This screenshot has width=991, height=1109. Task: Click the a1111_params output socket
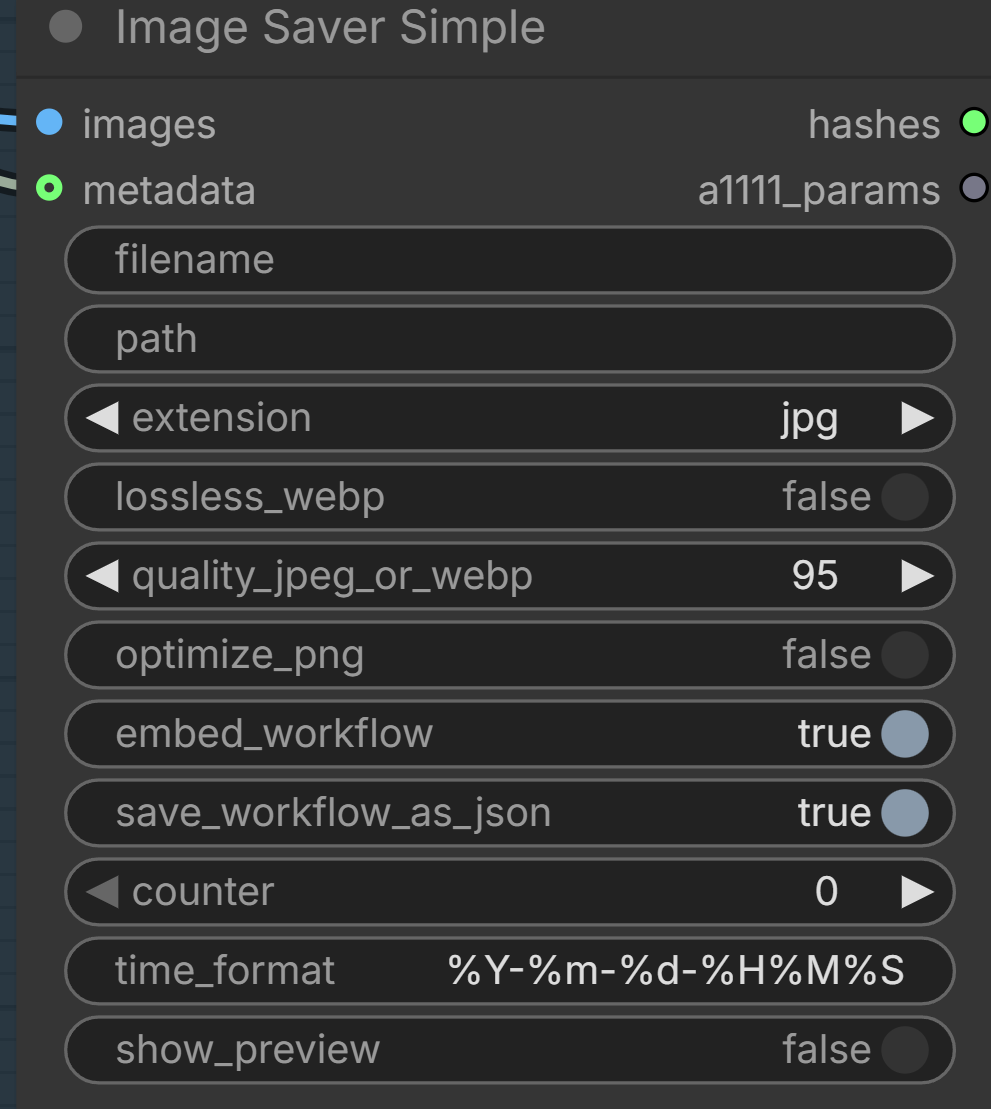(974, 188)
